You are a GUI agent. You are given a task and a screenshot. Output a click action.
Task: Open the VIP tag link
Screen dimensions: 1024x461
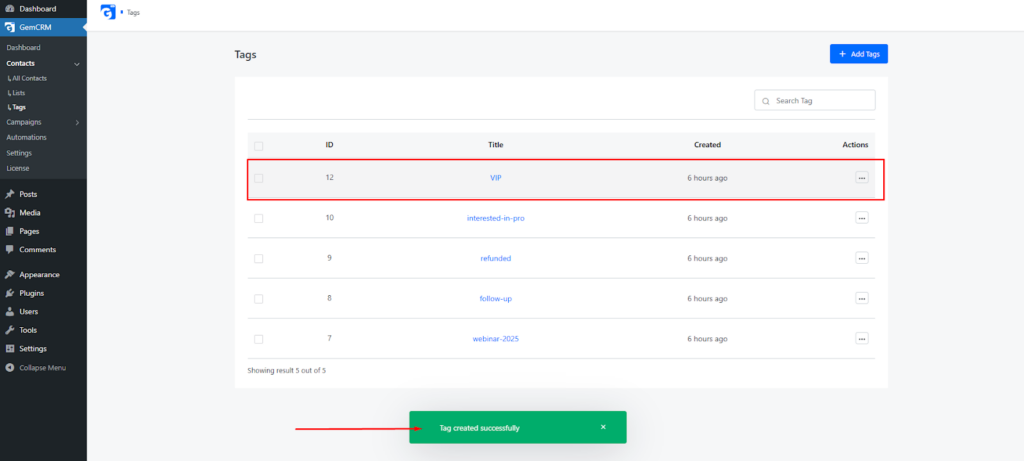[496, 178]
